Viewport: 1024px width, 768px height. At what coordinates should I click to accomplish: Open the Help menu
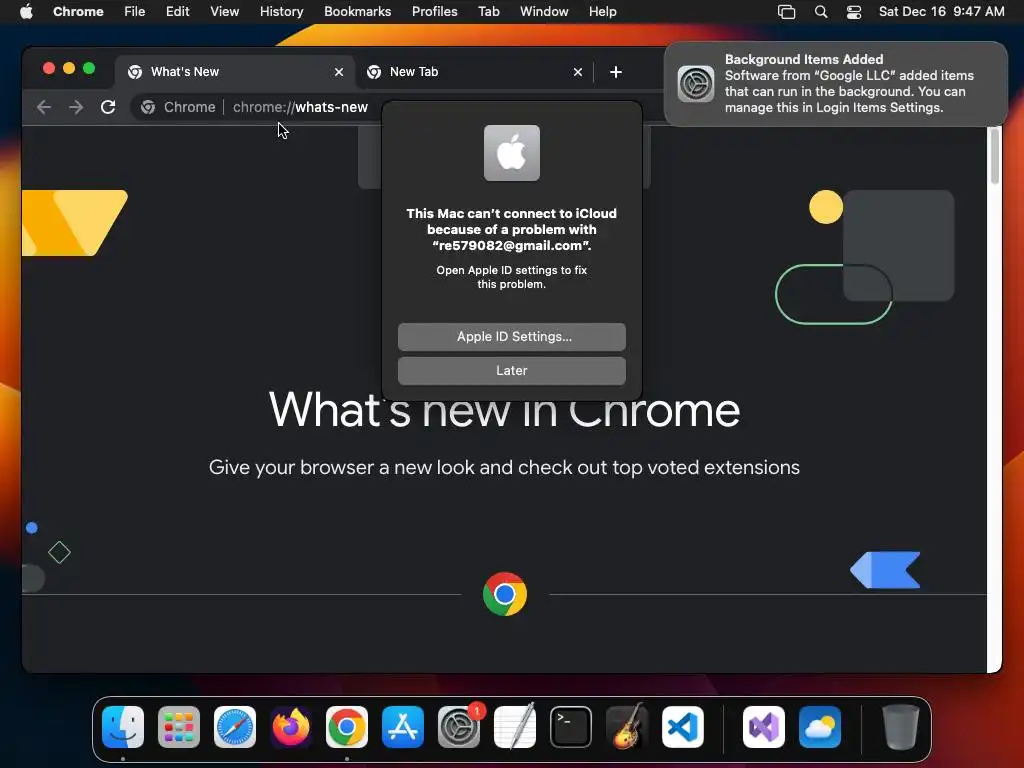tap(602, 12)
